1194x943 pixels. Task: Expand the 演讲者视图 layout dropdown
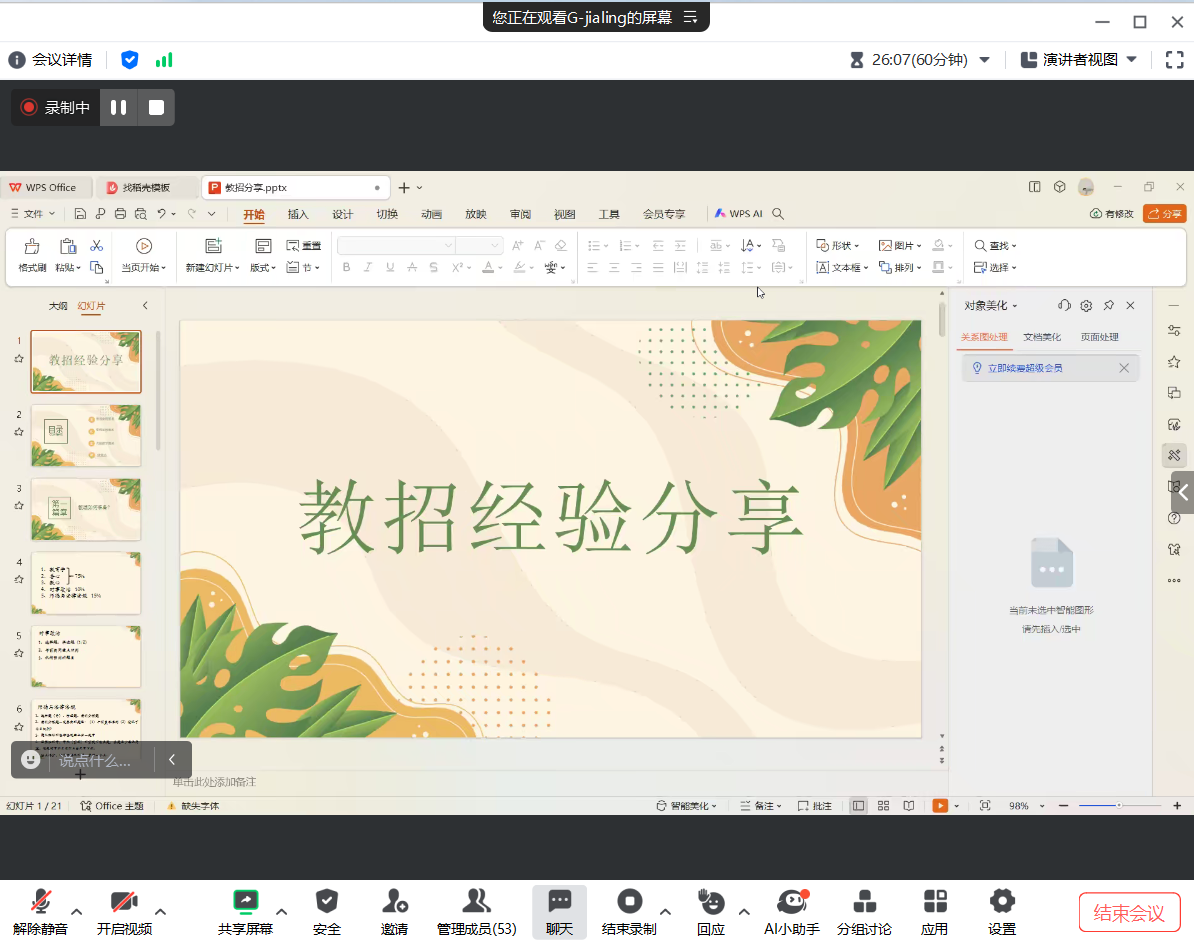1132,60
